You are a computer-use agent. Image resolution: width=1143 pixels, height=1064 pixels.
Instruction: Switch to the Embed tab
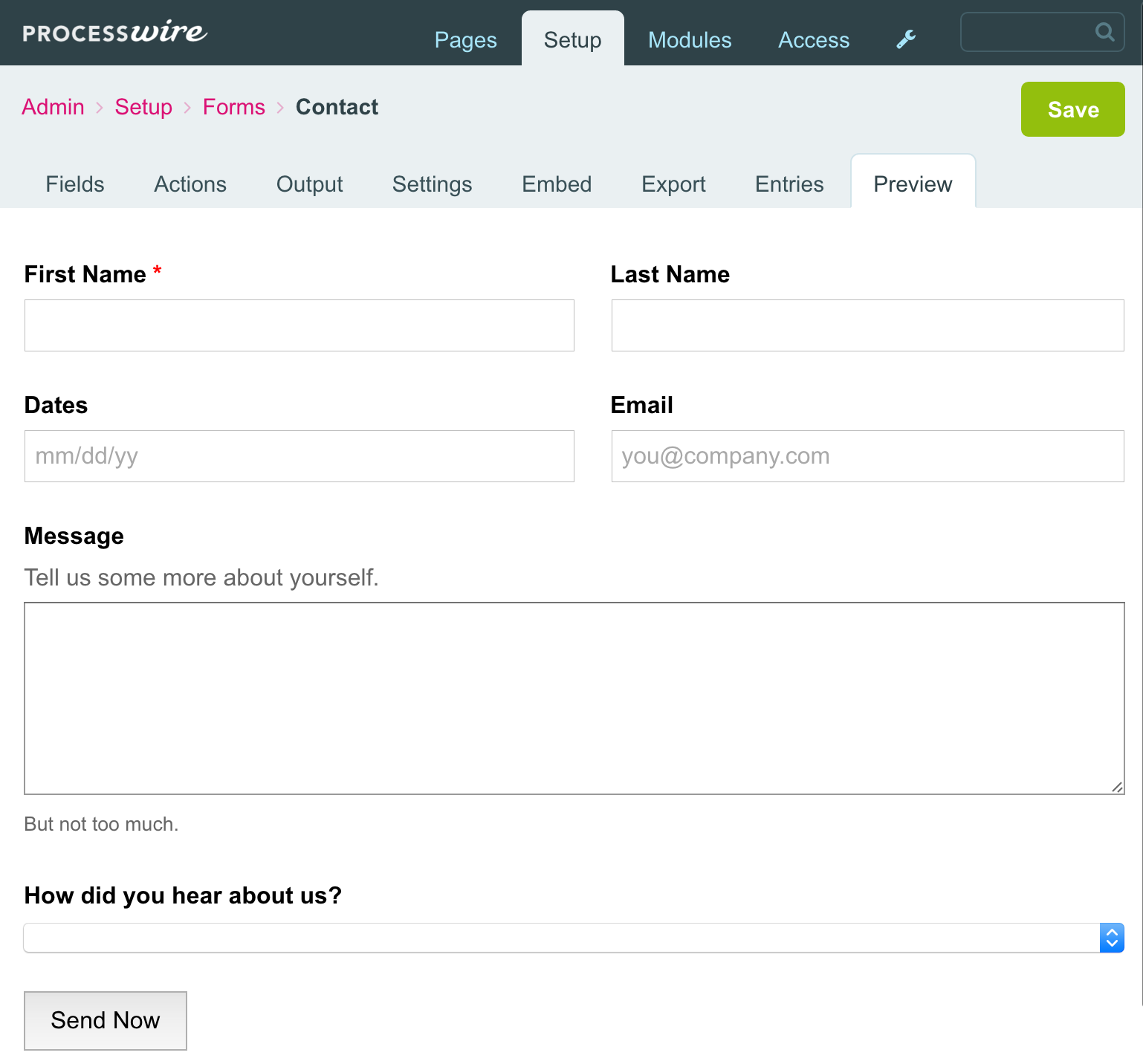coord(557,184)
